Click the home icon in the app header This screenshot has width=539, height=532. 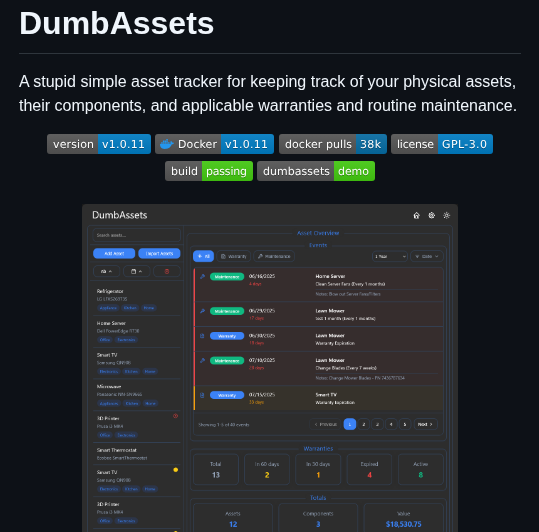(416, 215)
